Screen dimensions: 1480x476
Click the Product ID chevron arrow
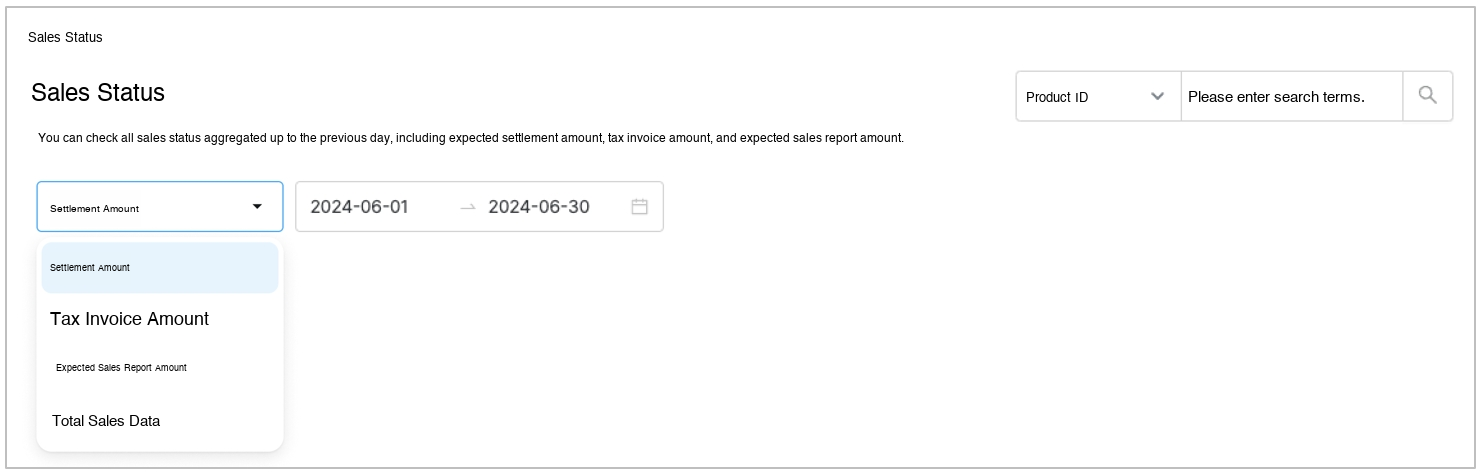[1157, 97]
